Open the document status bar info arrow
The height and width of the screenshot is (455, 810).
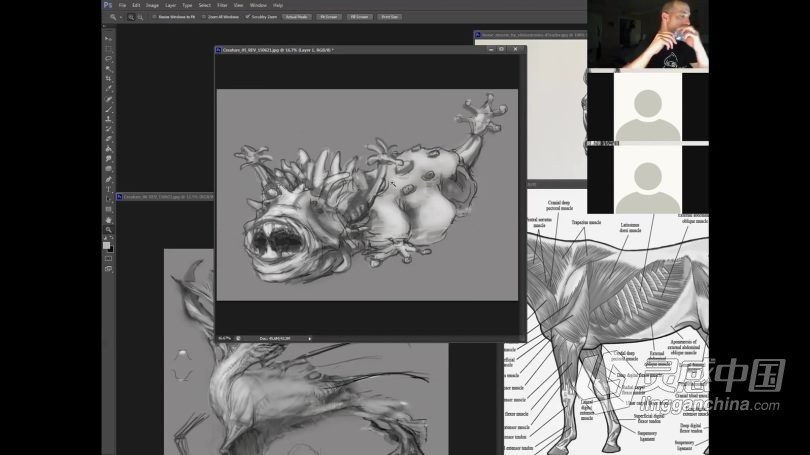click(309, 339)
